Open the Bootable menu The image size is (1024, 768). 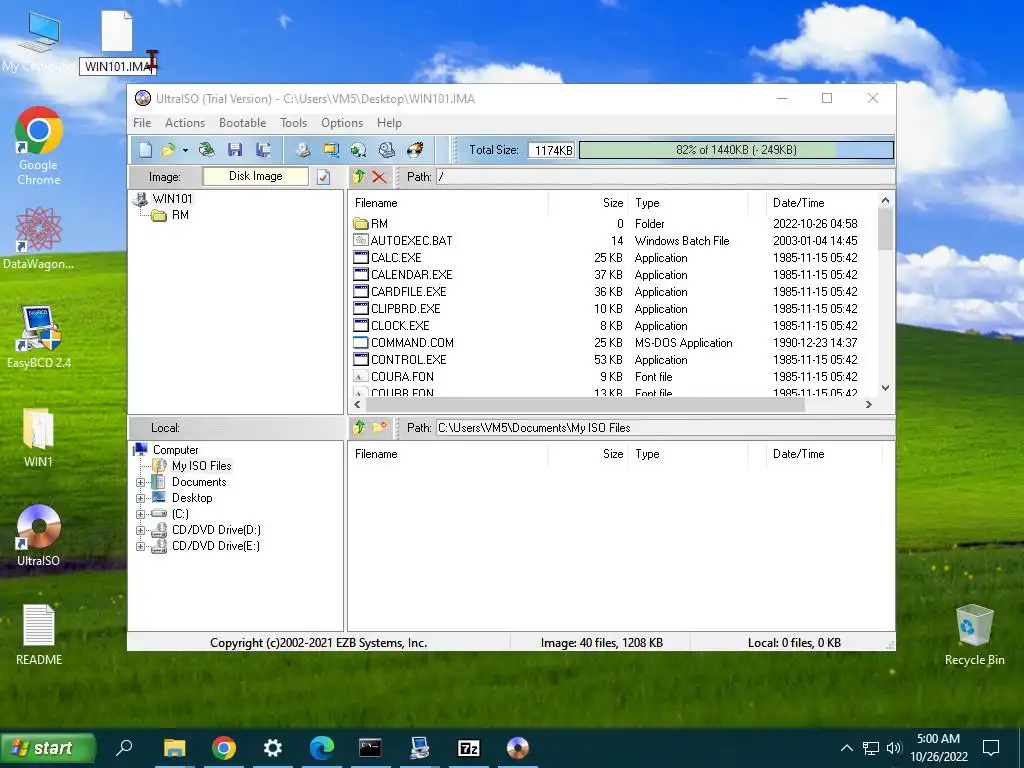(242, 123)
